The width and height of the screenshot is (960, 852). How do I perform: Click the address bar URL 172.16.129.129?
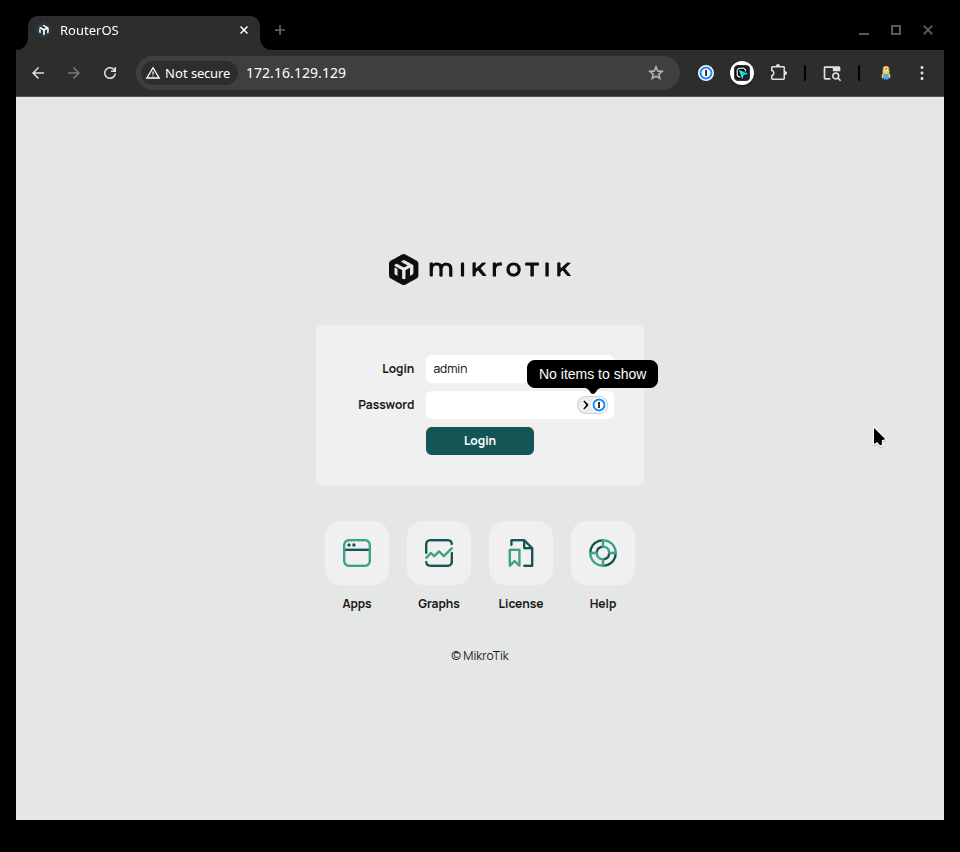(296, 73)
